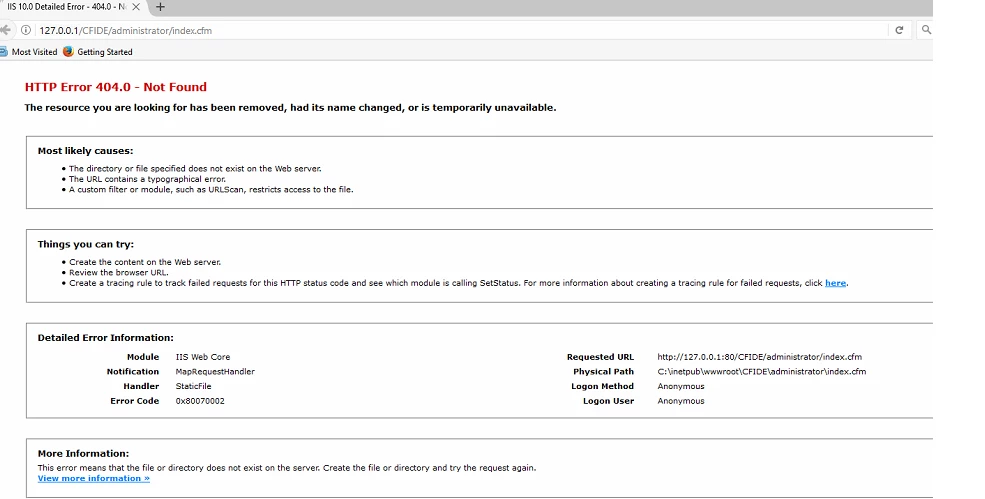Viewport: 985px width, 499px height.
Task: Click the Firefox icon beside Getting Started
Action: (68, 52)
